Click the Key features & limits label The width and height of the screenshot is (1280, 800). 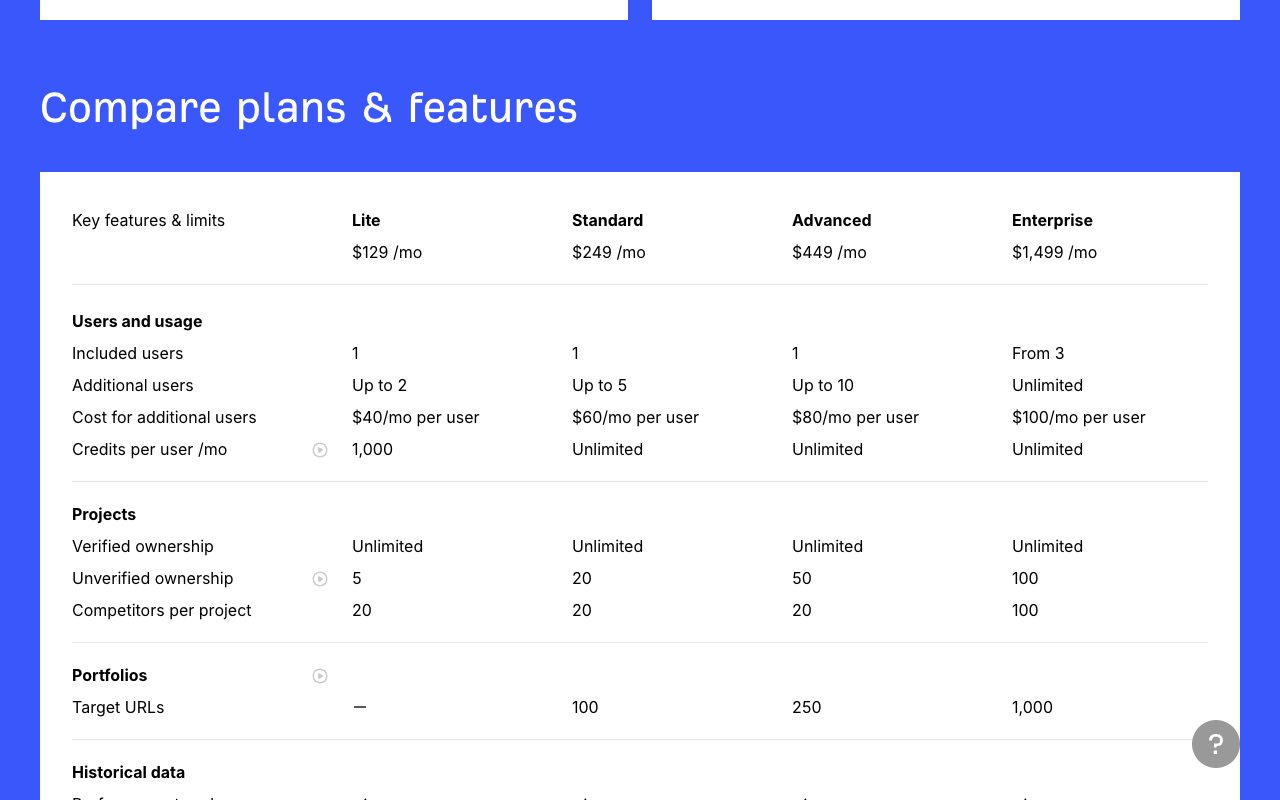point(148,220)
